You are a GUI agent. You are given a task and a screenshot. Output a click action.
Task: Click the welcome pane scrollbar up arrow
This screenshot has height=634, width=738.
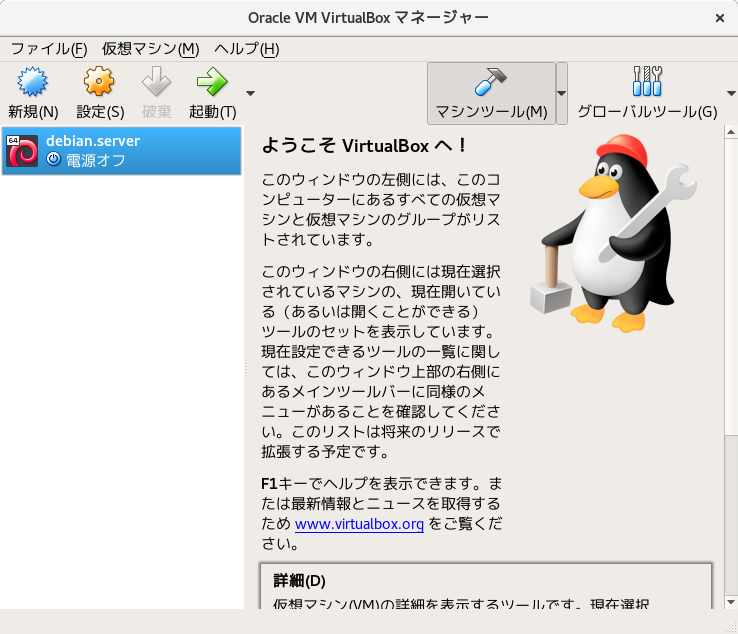pyautogui.click(x=731, y=132)
